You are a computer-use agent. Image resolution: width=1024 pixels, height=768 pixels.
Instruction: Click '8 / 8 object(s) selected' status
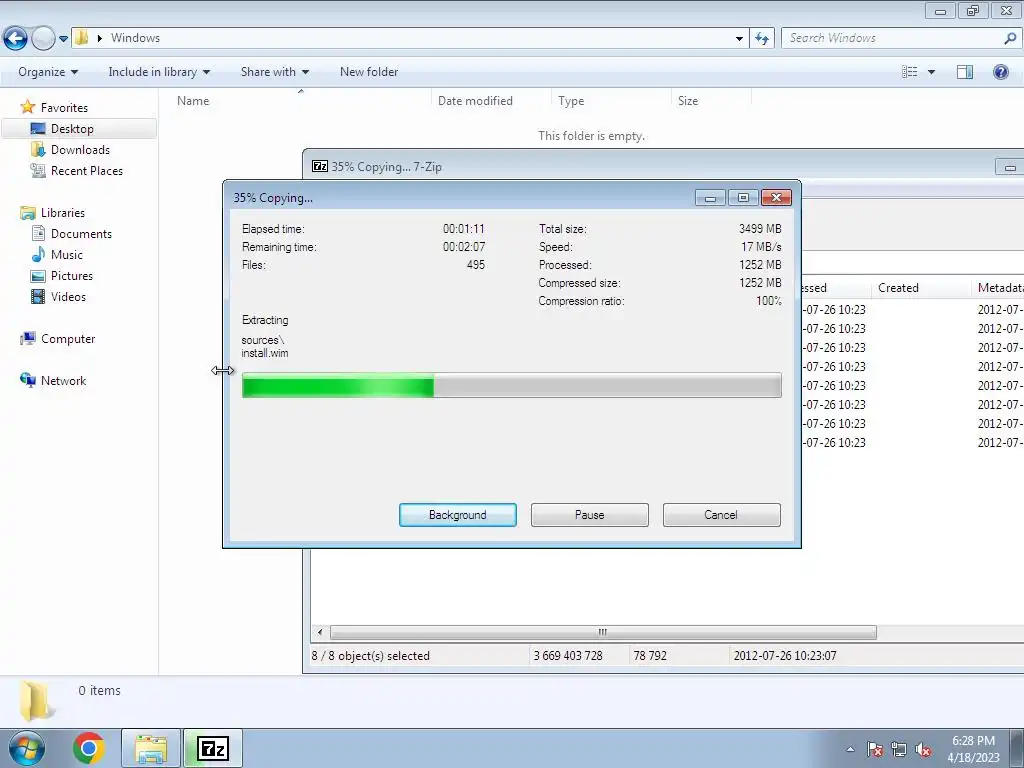(370, 656)
